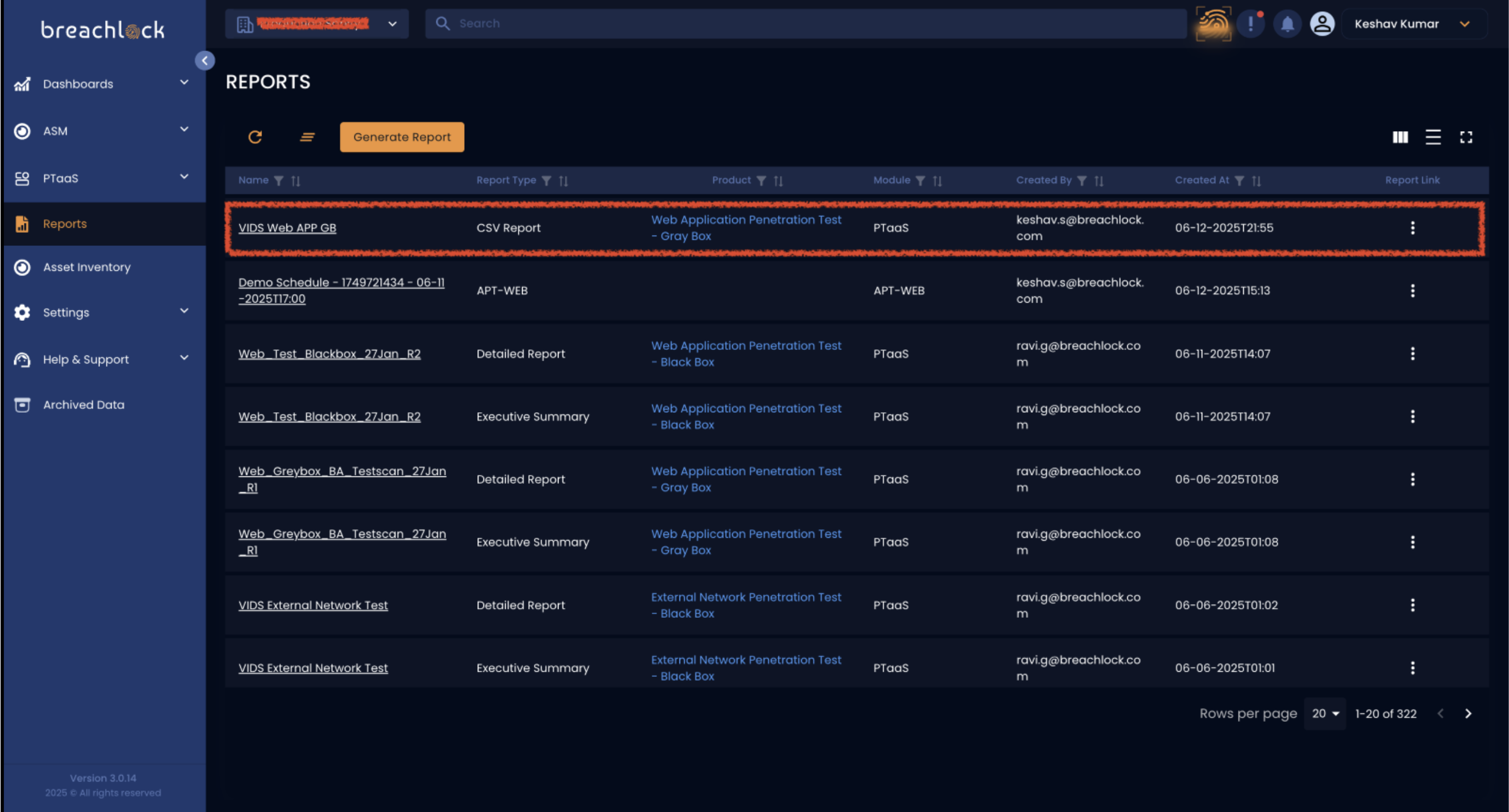This screenshot has width=1509, height=812.
Task: Open the Keshav Kumar account dropdown
Action: tap(1414, 24)
